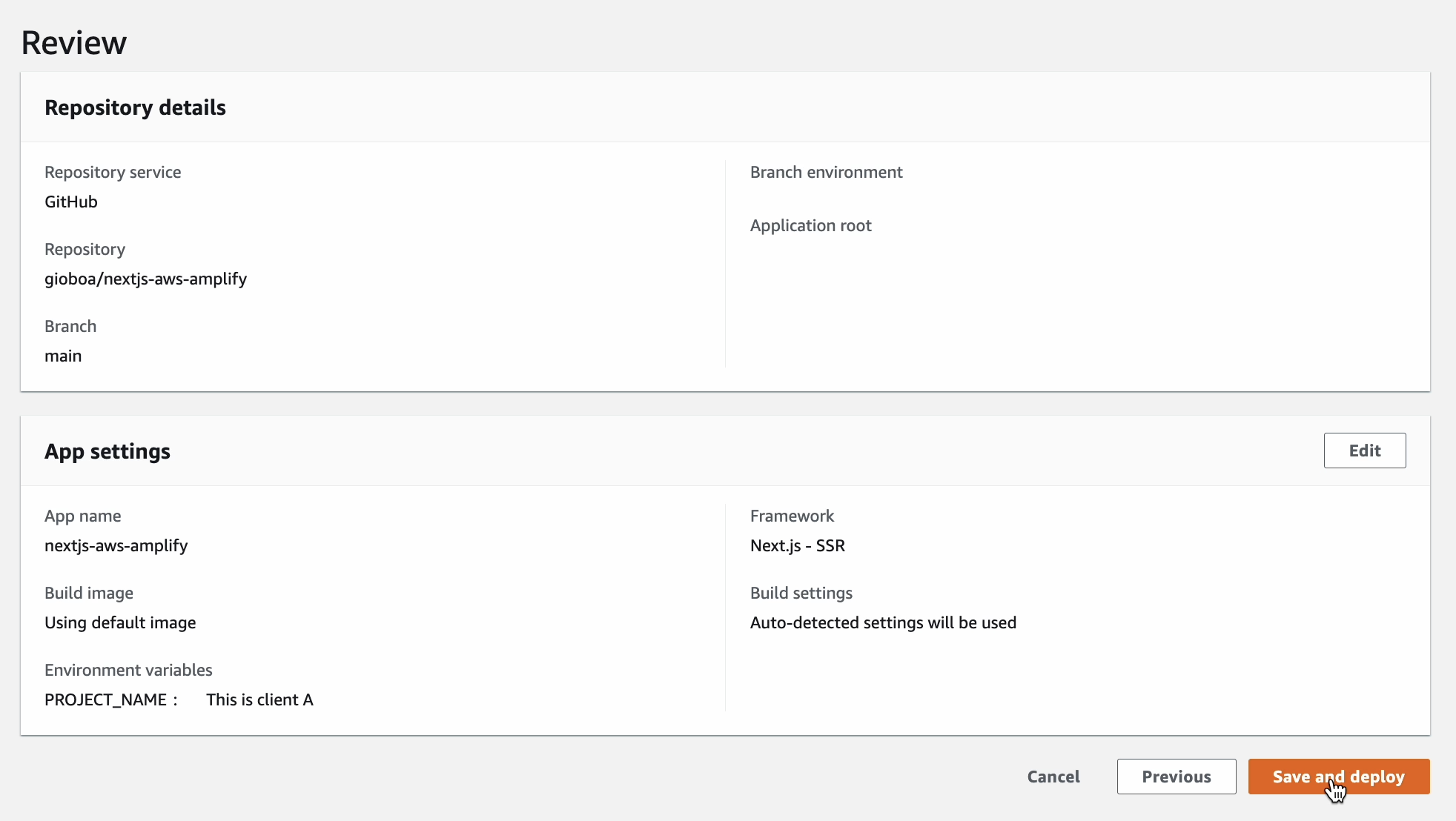Select the nextjs-aws-amplify app name value

click(x=116, y=545)
